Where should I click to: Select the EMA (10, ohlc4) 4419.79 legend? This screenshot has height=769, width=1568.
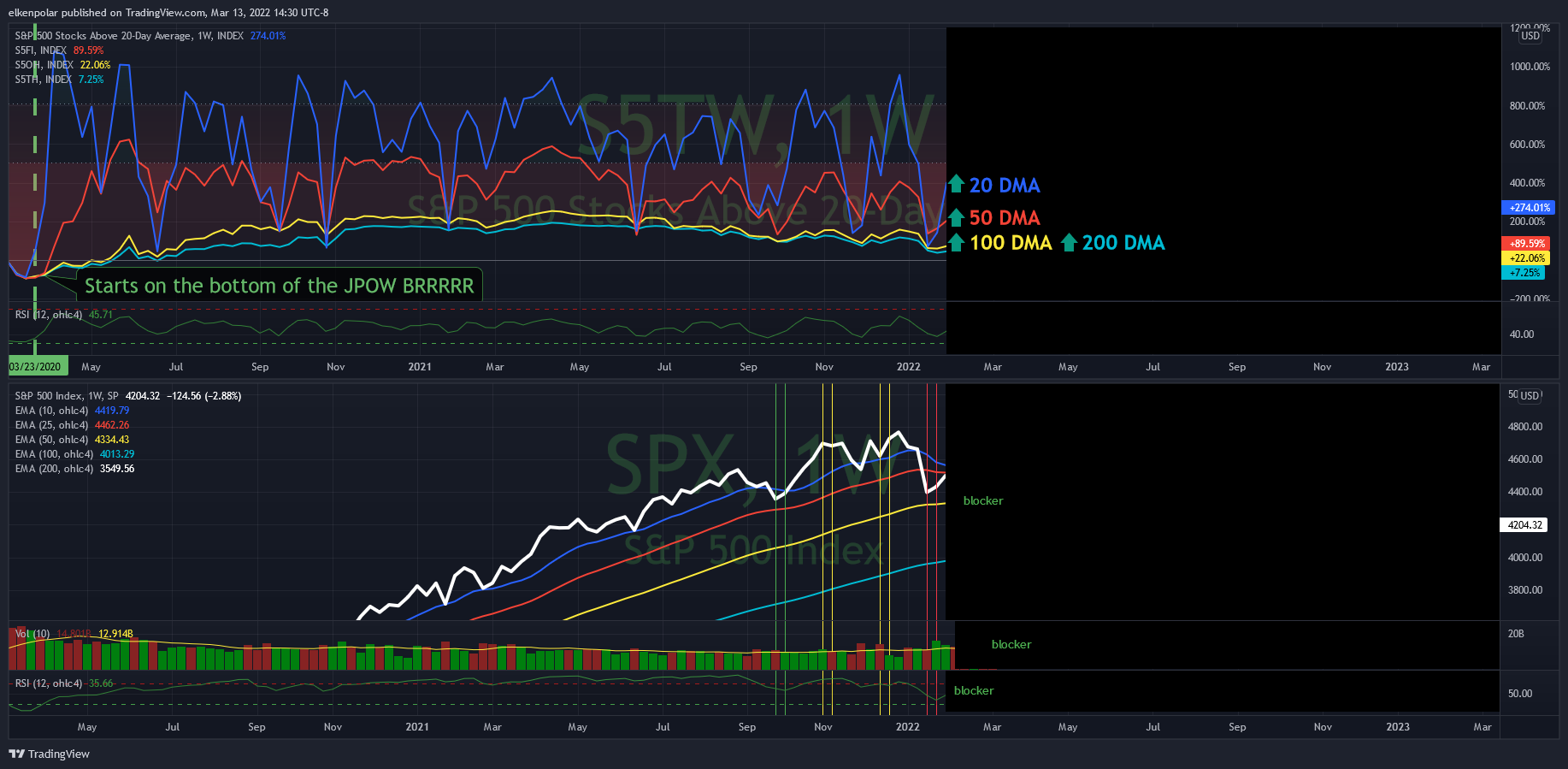(x=72, y=411)
